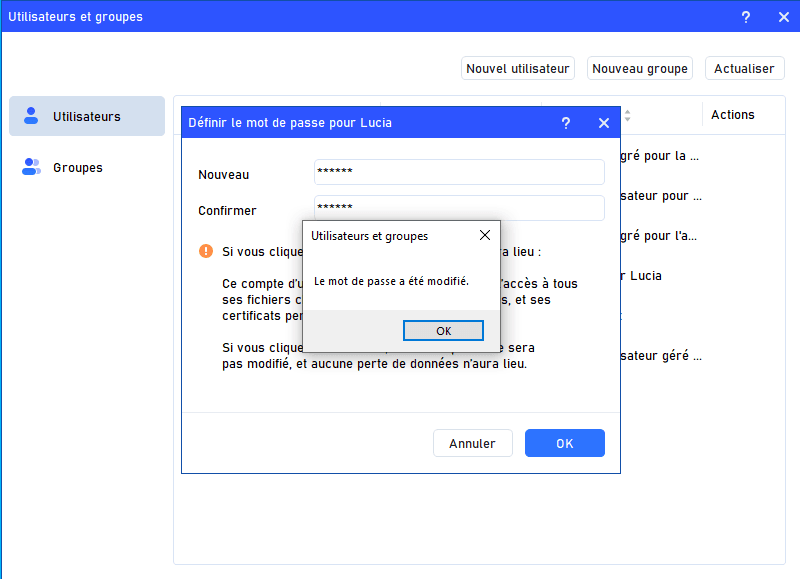Click the Nouveau groupe button
Image resolution: width=800 pixels, height=579 pixels.
[x=640, y=69]
